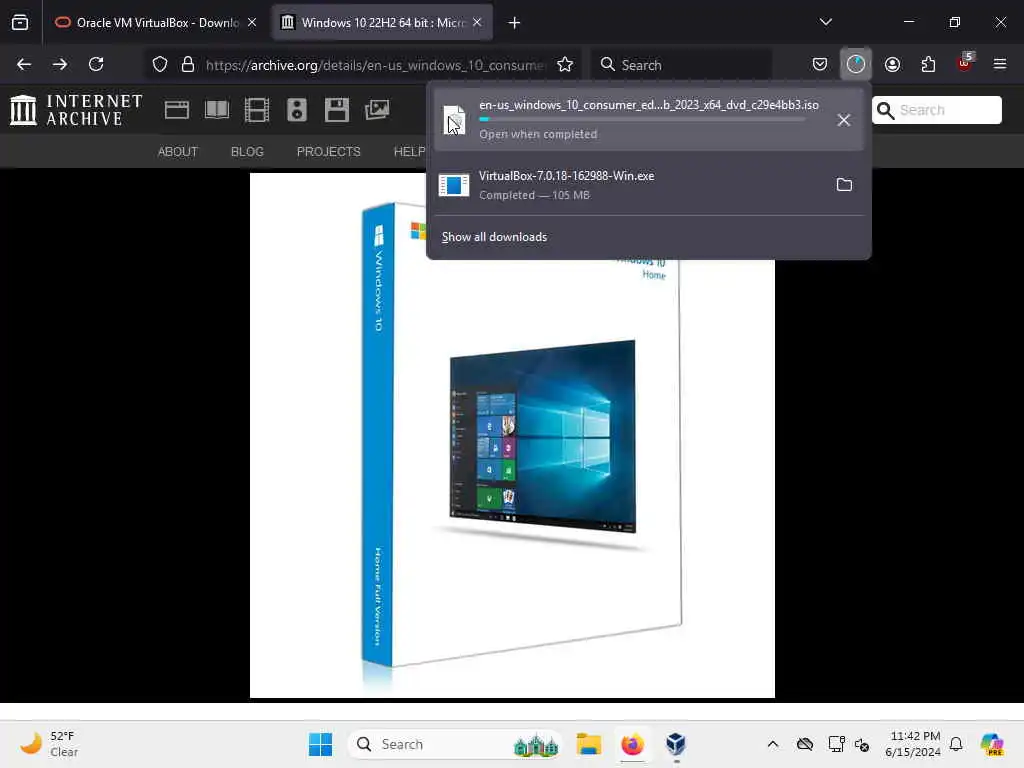
Task: Go back to the previous page
Action: tap(24, 65)
